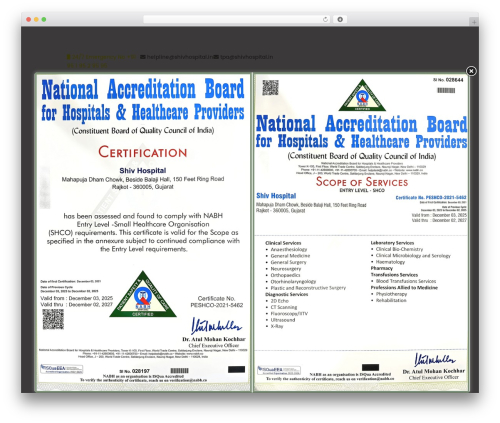Screen dimensions: 500x423
Task: Click the green fullscreen window button
Action: pos(44,19)
